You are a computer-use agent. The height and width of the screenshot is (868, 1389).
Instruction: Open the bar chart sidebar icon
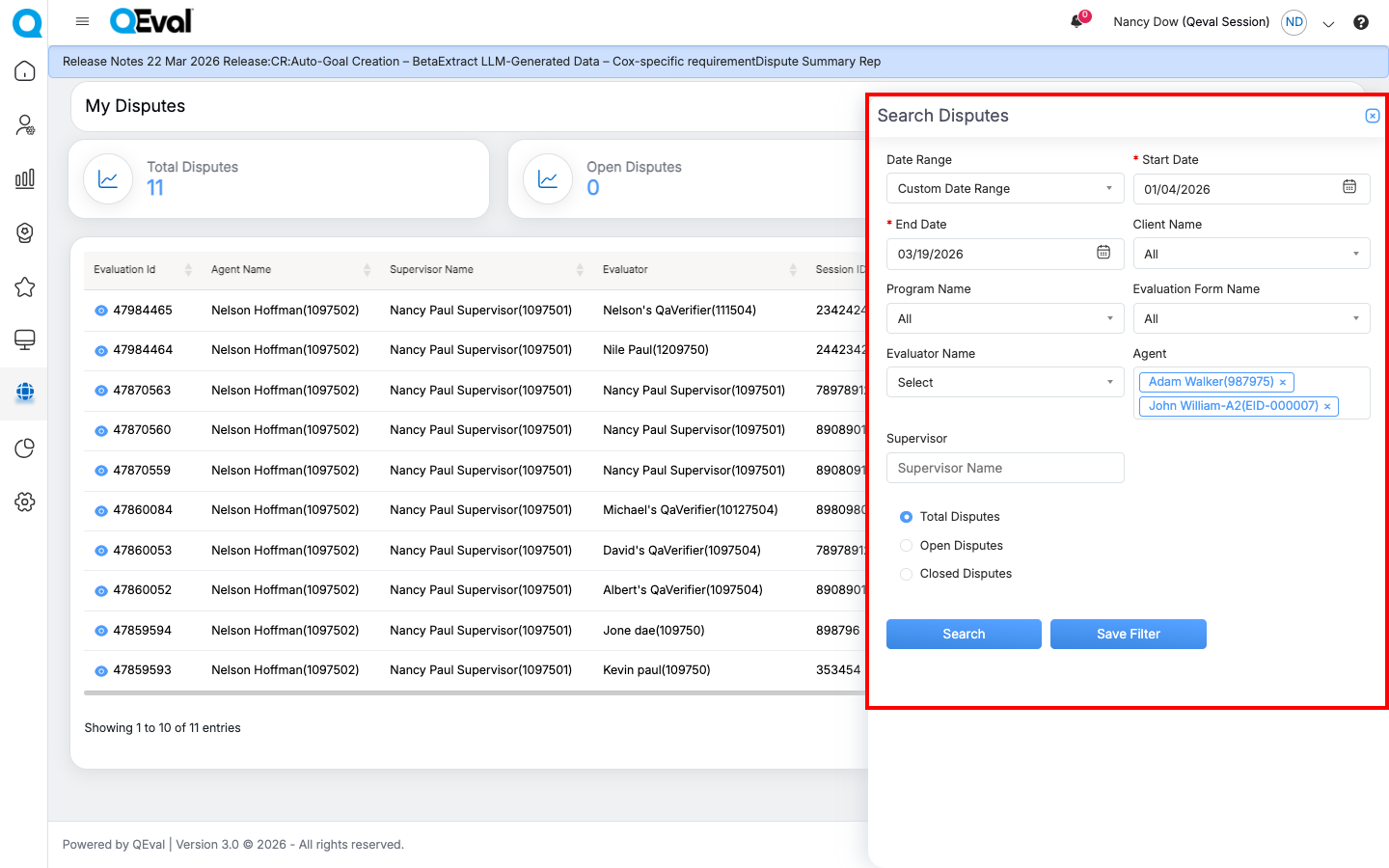[x=25, y=178]
